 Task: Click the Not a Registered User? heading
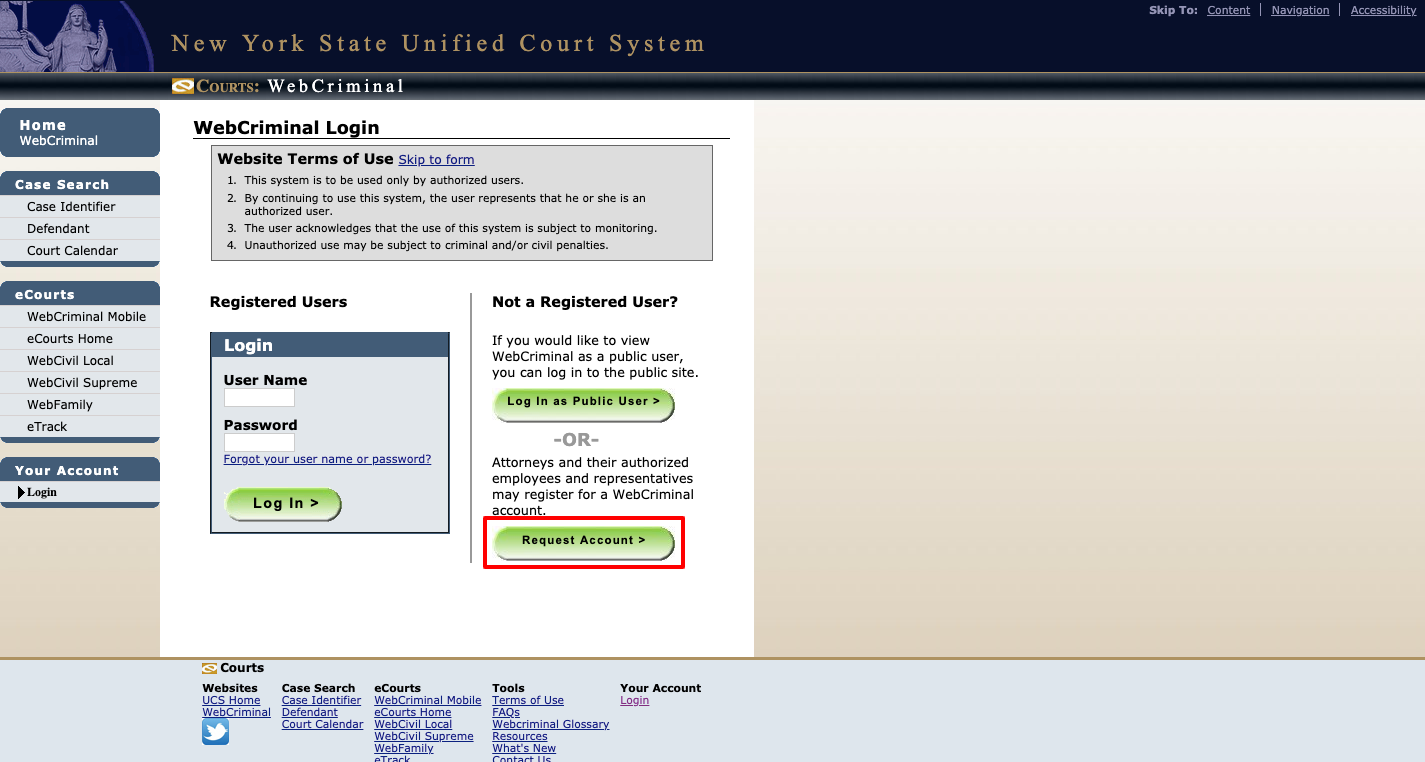pos(585,302)
